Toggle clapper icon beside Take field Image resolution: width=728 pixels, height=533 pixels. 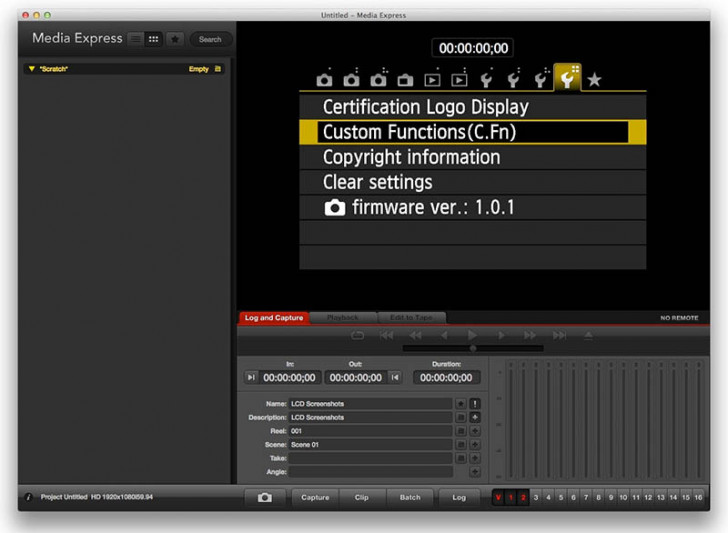click(x=461, y=458)
